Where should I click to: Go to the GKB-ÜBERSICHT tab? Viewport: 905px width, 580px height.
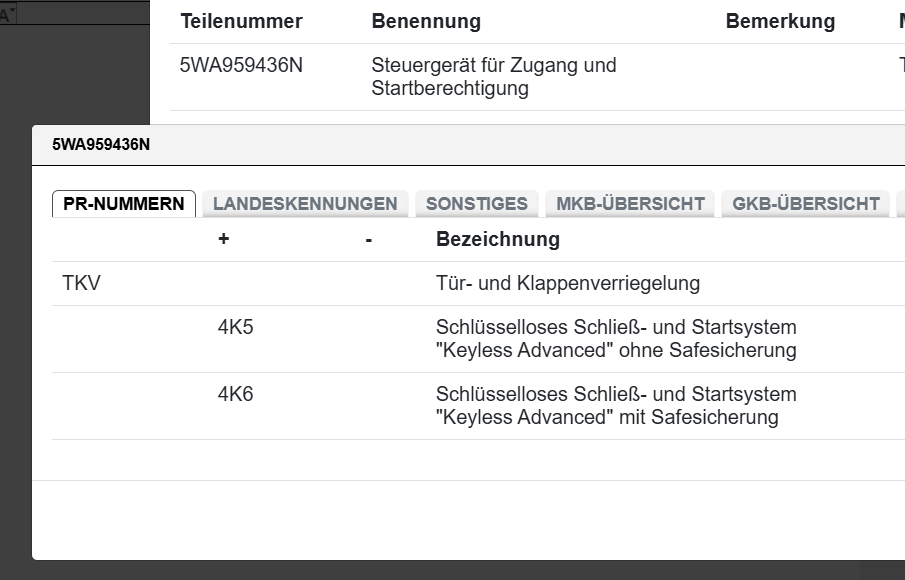pos(805,204)
